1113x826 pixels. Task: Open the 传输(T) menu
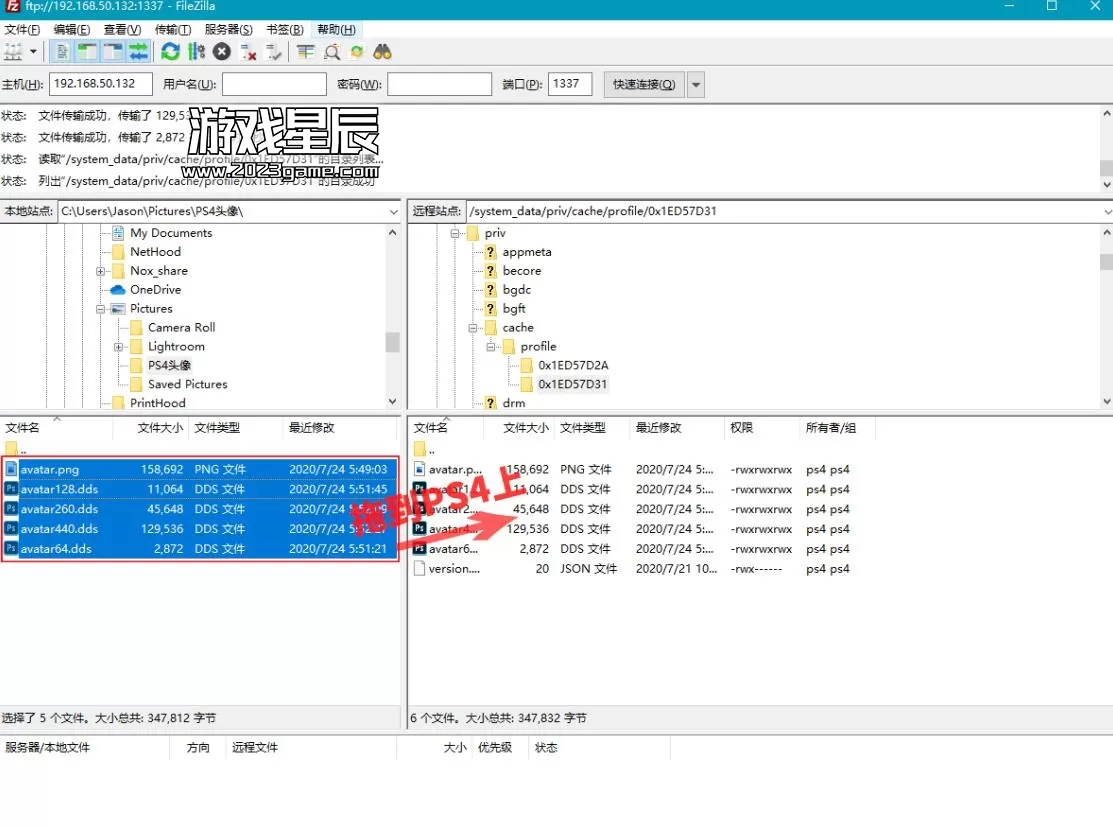pos(173,30)
